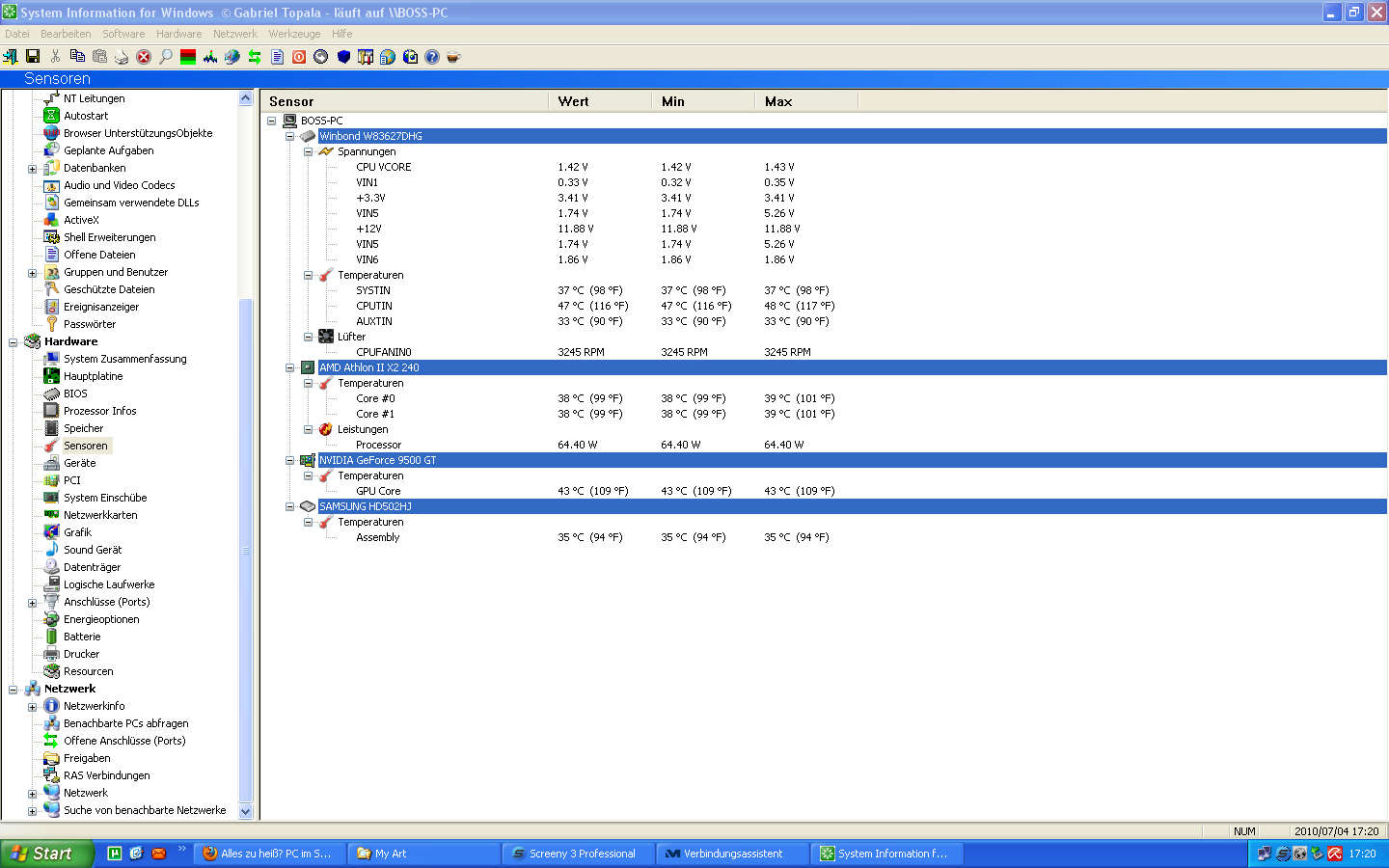Select the Core #0 temperature row

coord(375,398)
